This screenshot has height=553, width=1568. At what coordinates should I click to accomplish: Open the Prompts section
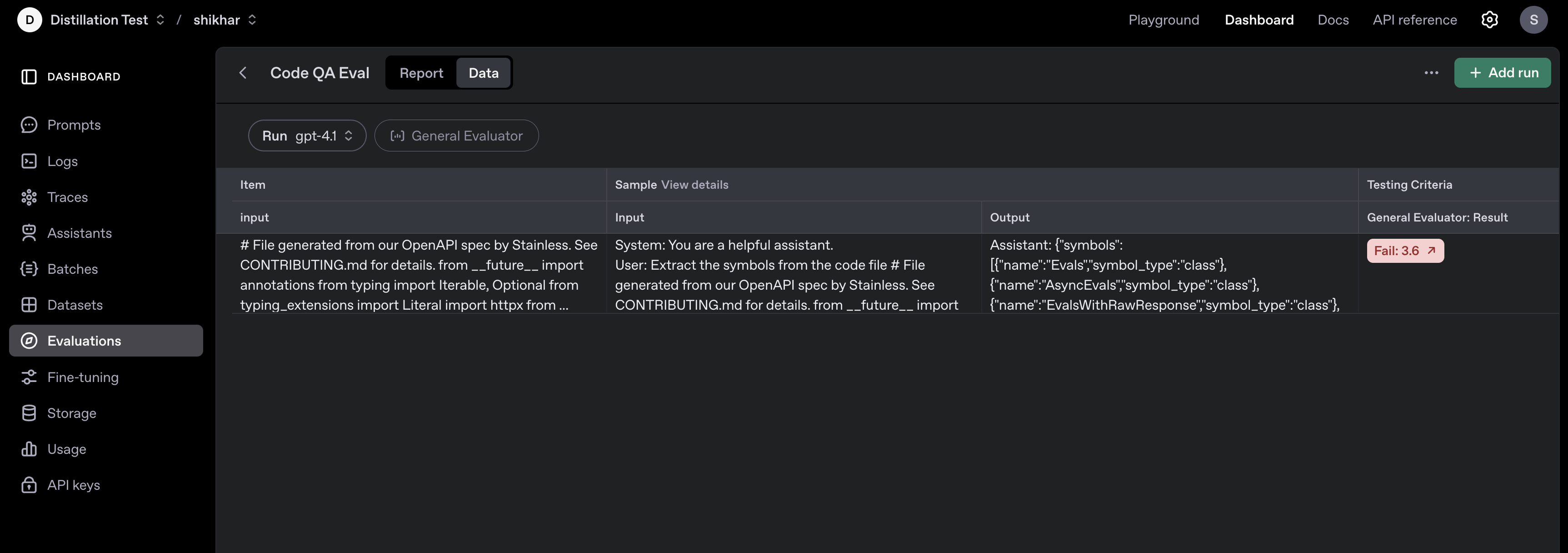[74, 125]
